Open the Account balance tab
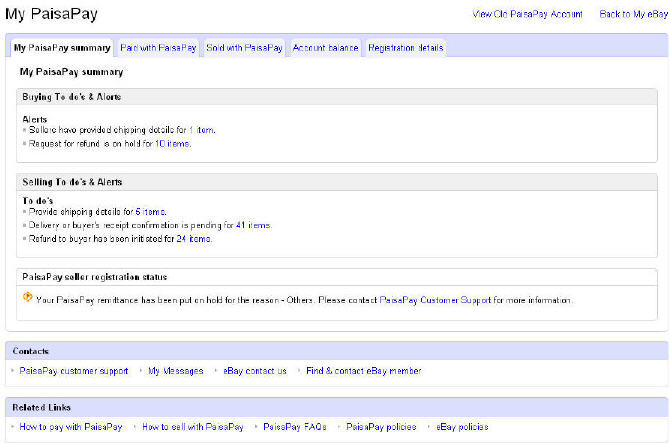 [x=326, y=48]
